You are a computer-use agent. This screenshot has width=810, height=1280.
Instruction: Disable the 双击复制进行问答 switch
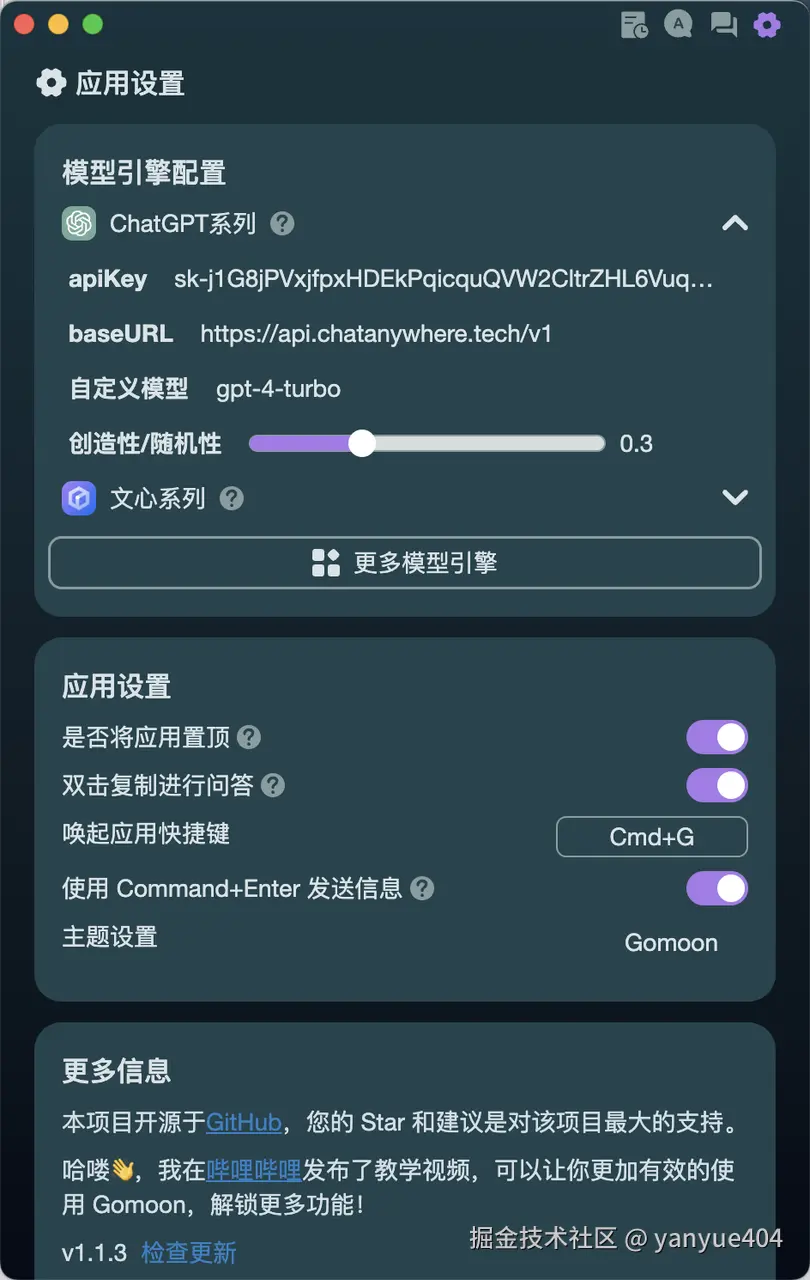tap(717, 785)
